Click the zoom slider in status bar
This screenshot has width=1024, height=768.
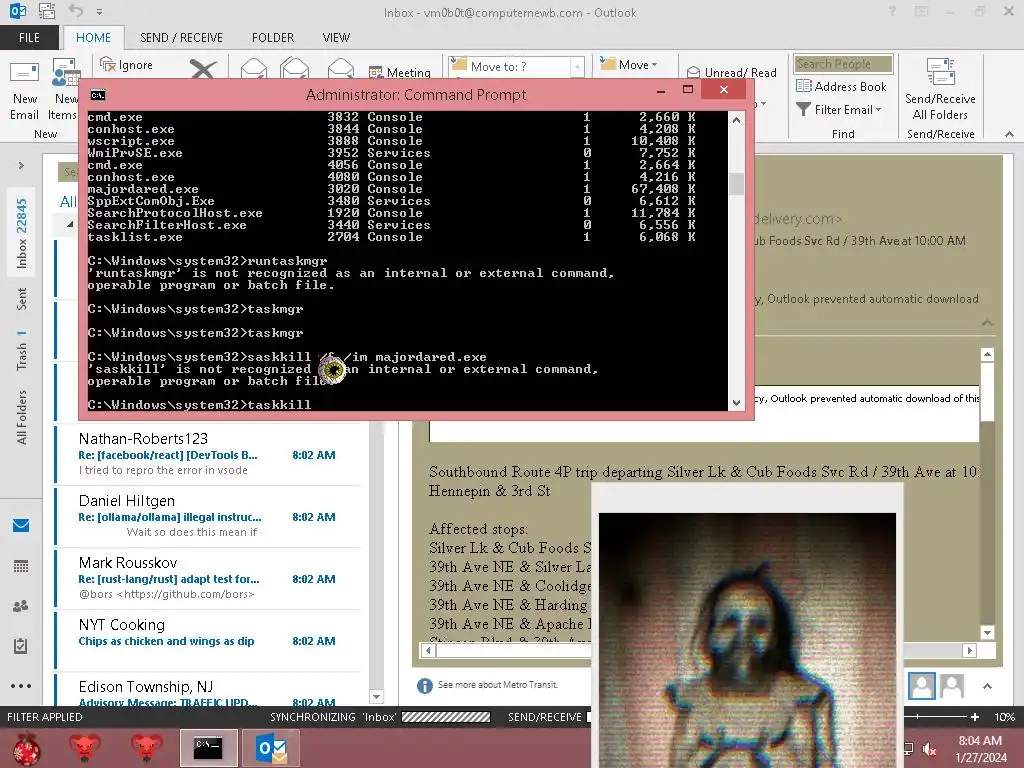click(934, 717)
